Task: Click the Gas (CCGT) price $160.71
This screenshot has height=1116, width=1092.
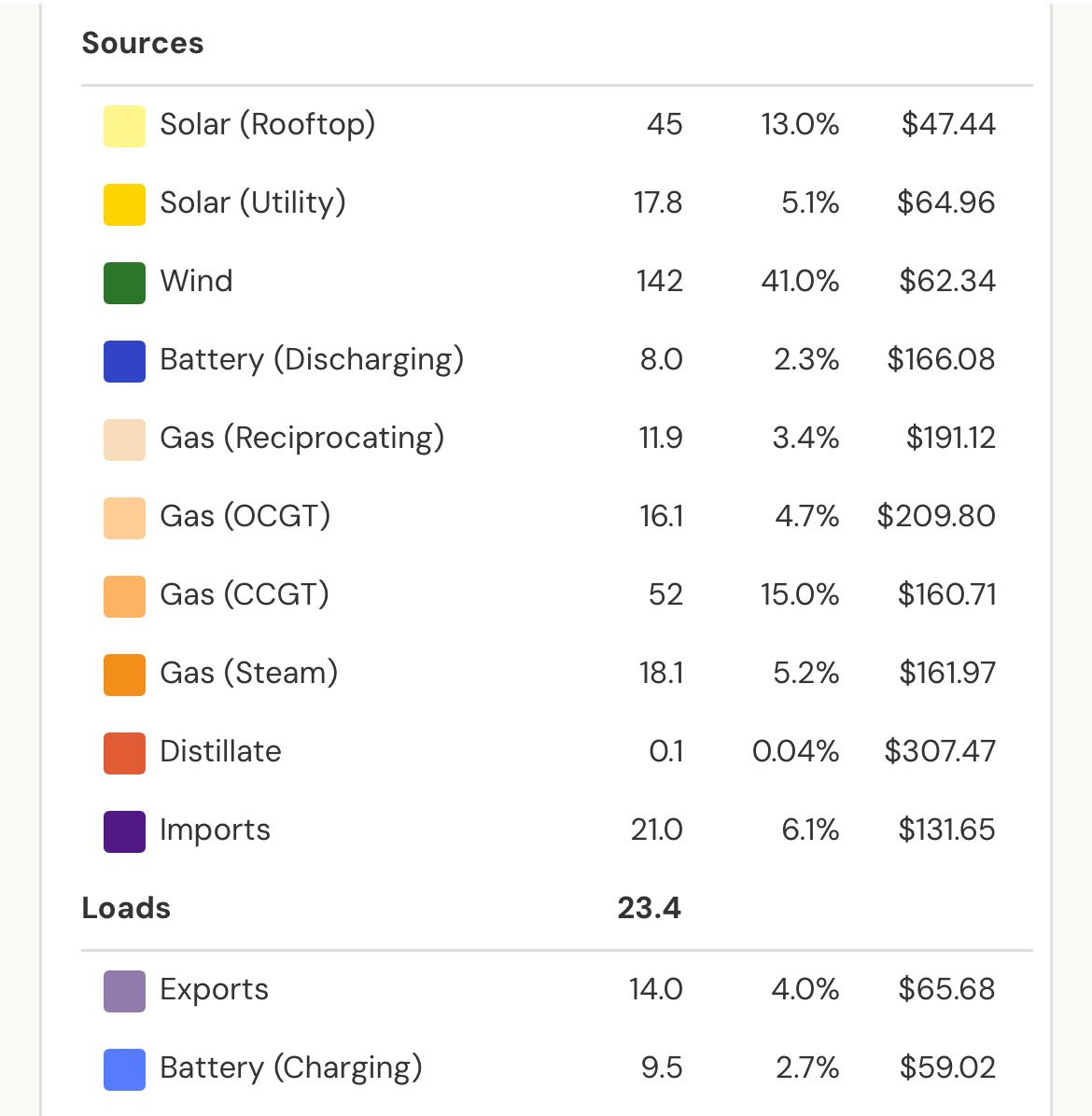Action: 946,593
